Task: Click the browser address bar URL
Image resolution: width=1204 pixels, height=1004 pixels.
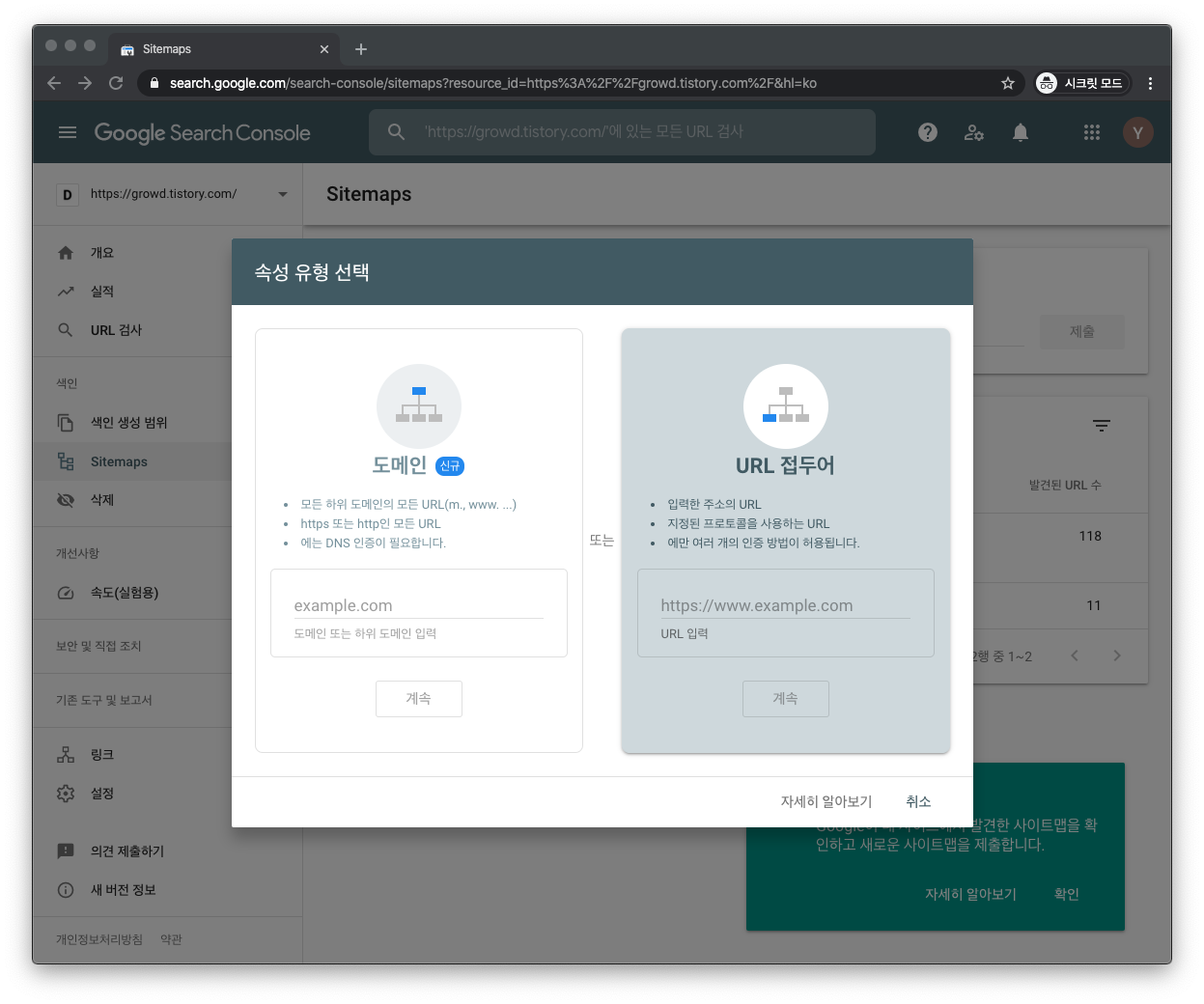Action: pyautogui.click(x=493, y=83)
